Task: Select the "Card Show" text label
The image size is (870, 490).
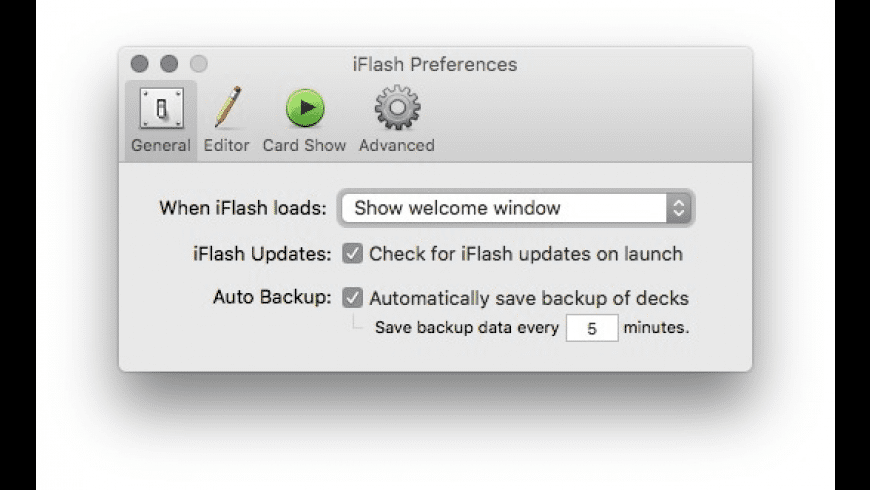Action: point(304,146)
